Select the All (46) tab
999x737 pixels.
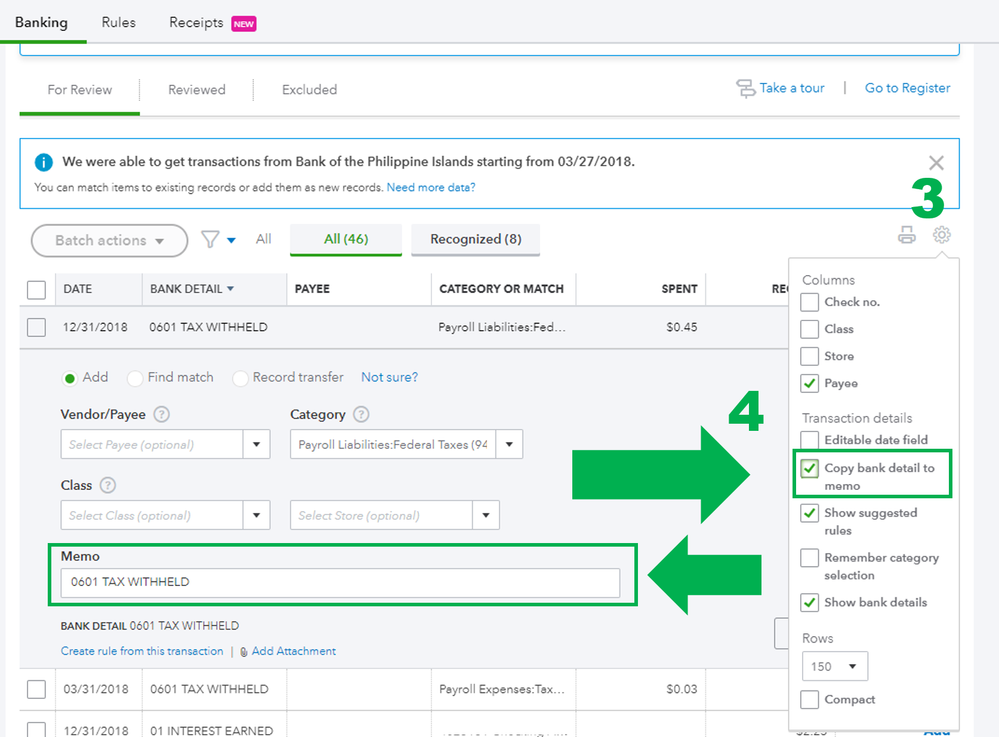[346, 240]
